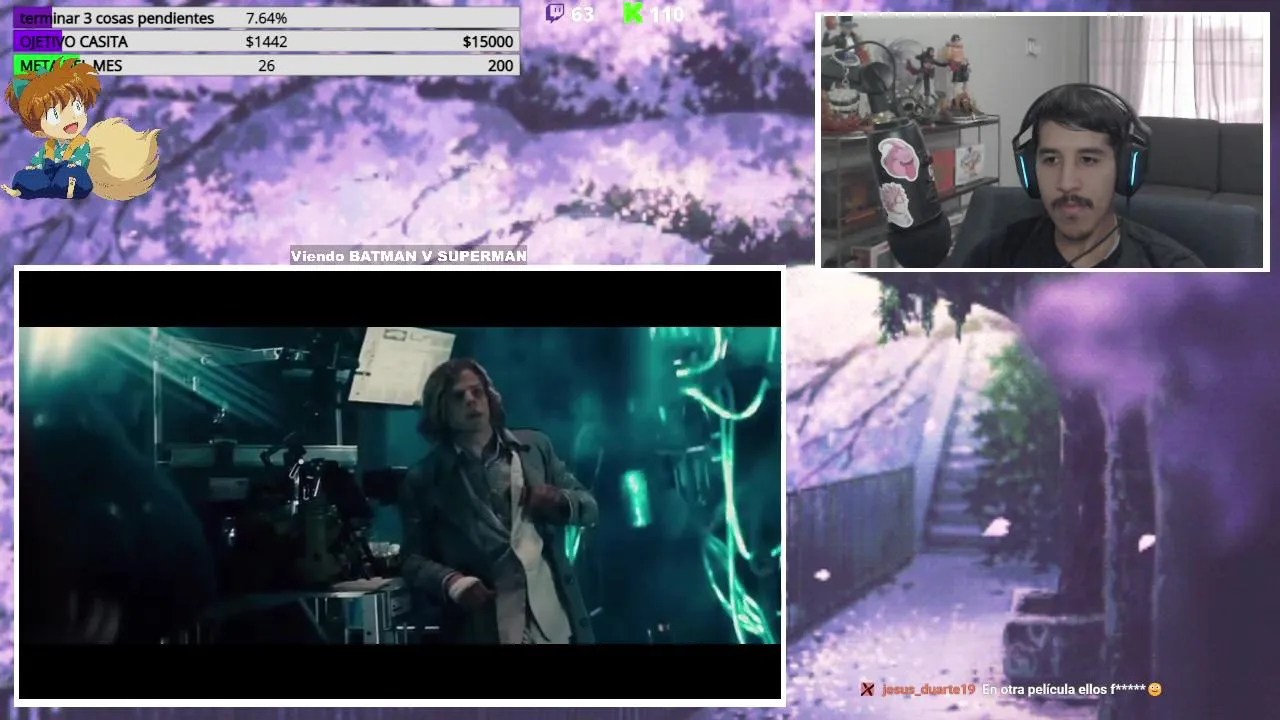The image size is (1280, 720).
Task: Click the '$1442' current amount
Action: [266, 42]
